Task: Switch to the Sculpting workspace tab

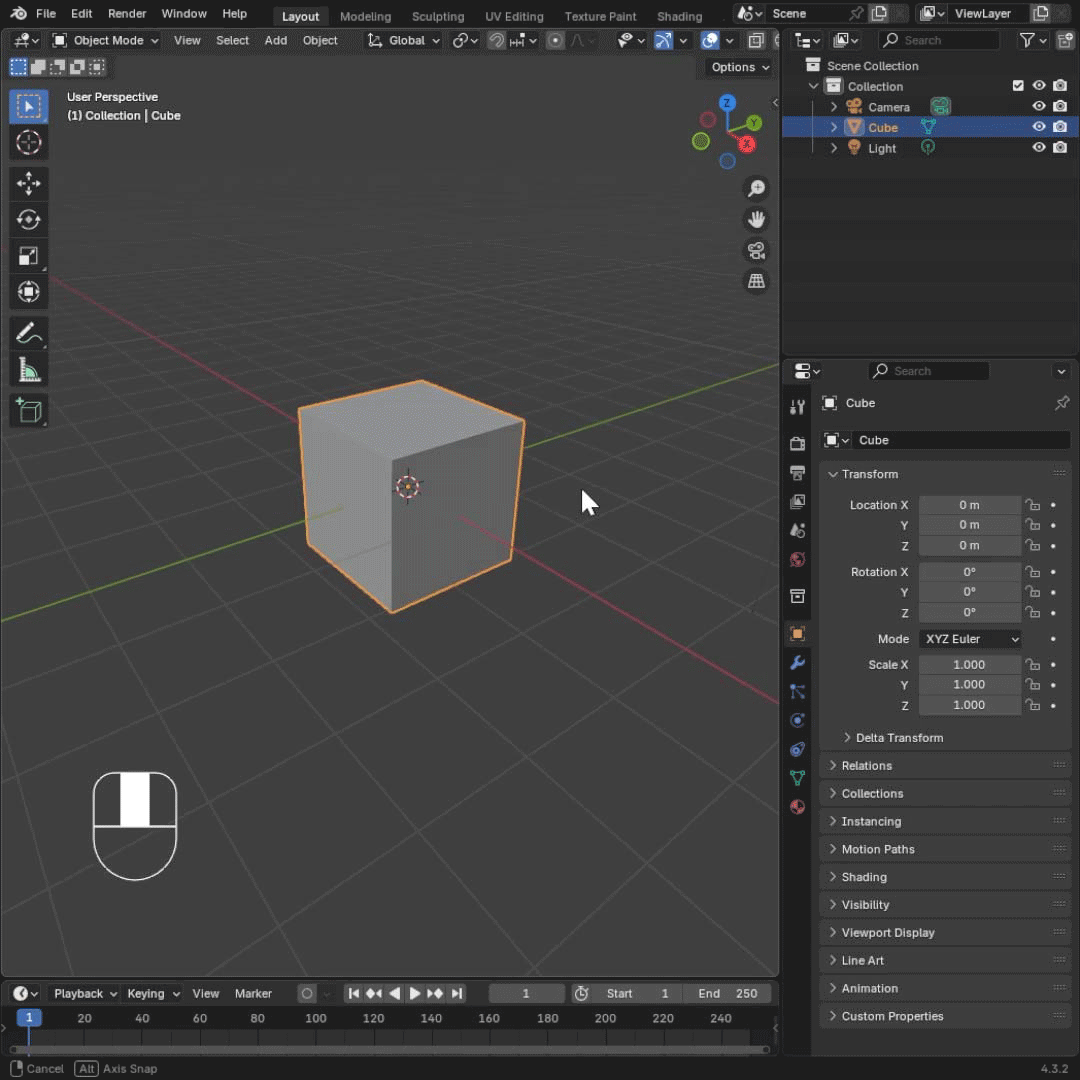Action: 438,16
